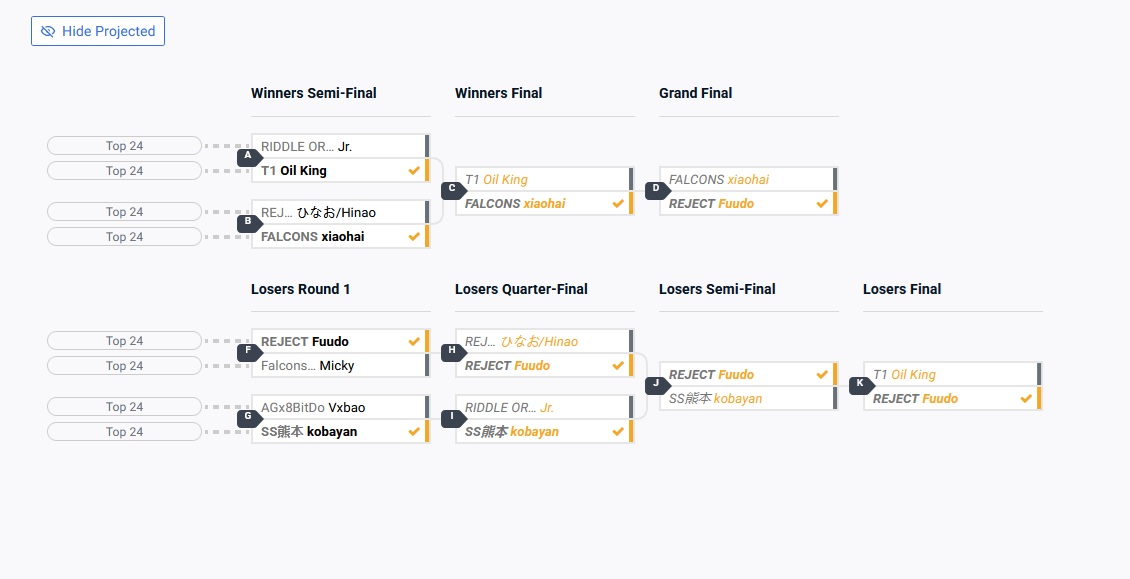The width and height of the screenshot is (1130, 579).
Task: Click Top 24 pill beside Falcons Micky
Action: coord(125,366)
